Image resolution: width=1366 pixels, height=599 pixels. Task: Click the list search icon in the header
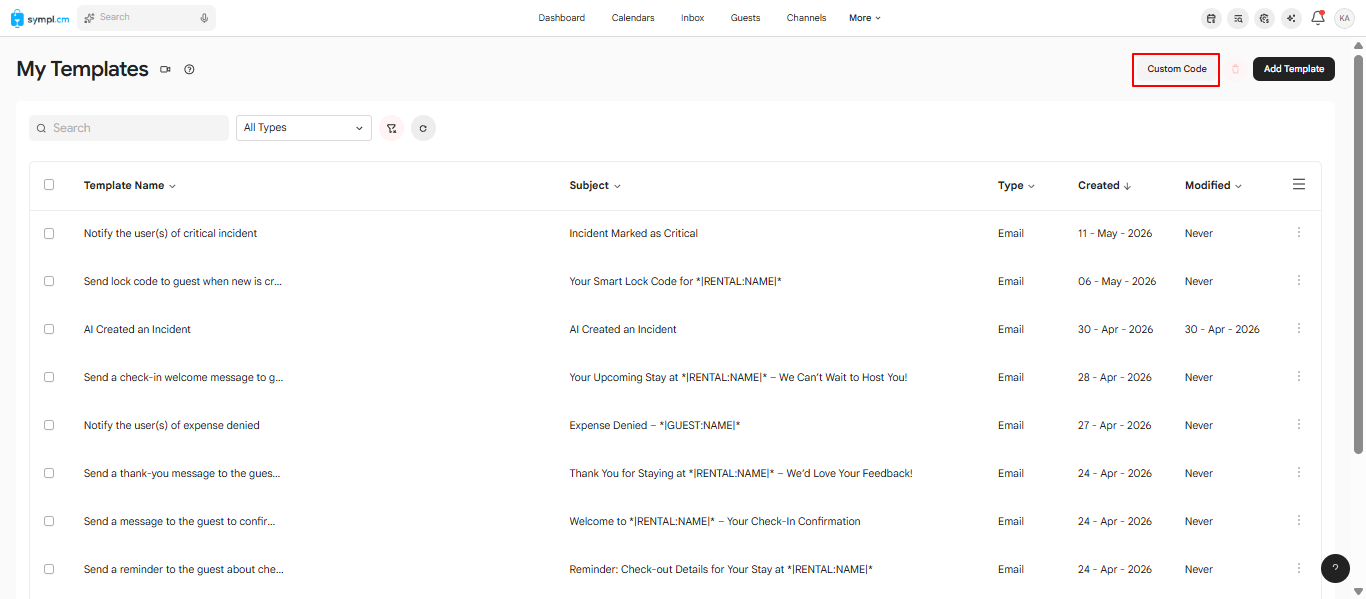tap(1238, 18)
